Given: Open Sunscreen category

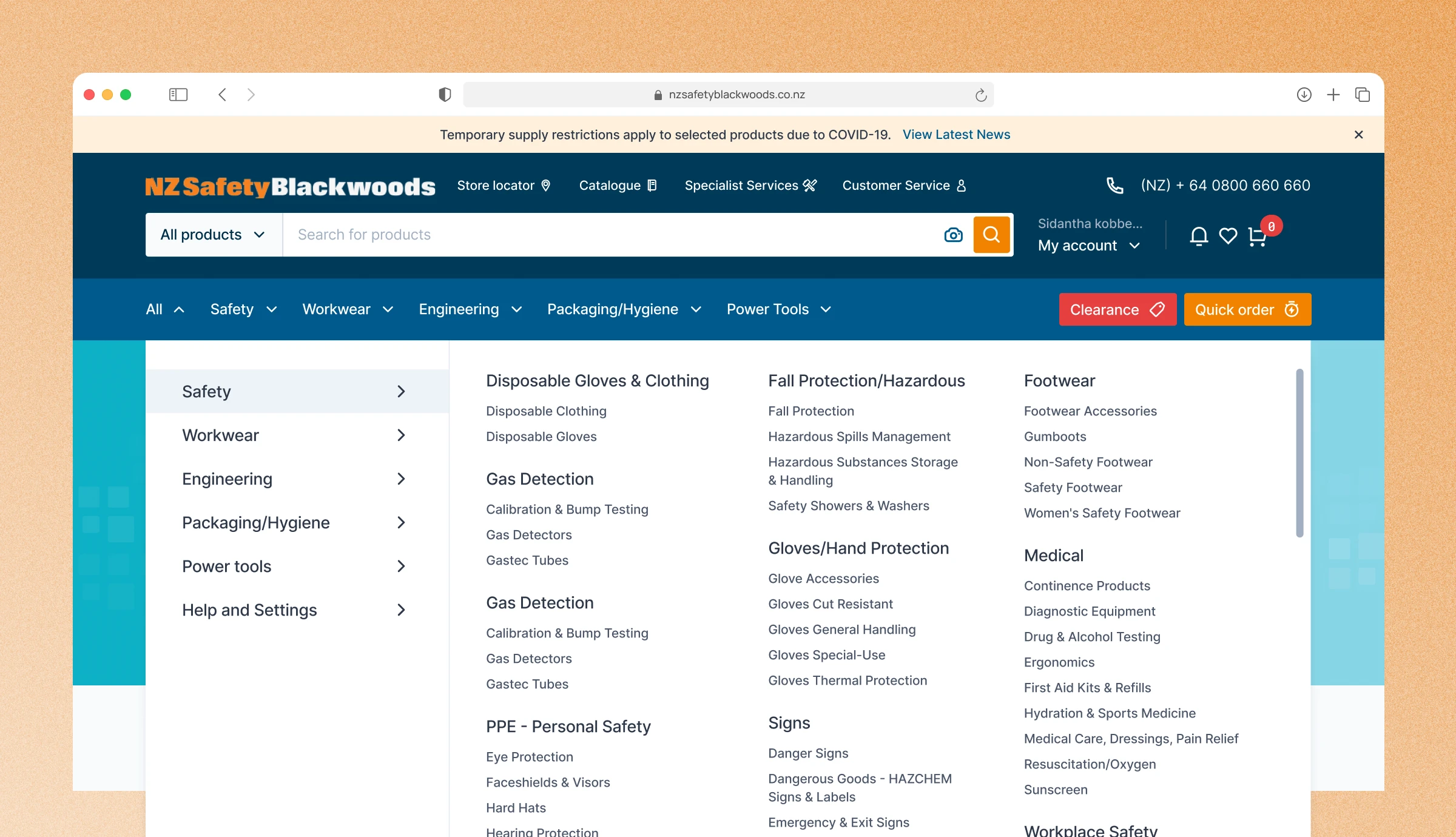Looking at the screenshot, I should [1056, 790].
